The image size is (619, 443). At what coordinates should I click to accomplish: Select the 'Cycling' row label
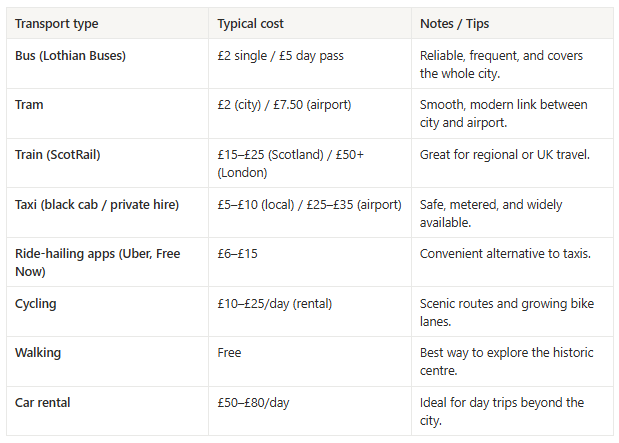coord(36,303)
